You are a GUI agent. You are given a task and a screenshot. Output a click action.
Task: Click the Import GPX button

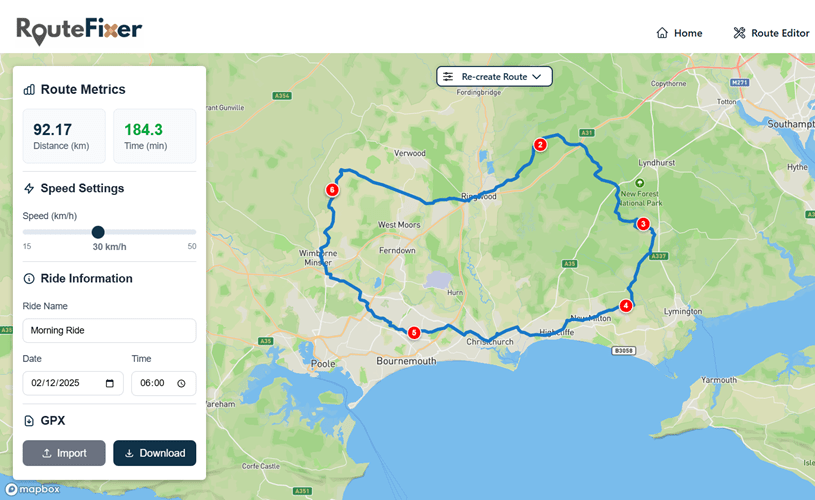click(64, 453)
